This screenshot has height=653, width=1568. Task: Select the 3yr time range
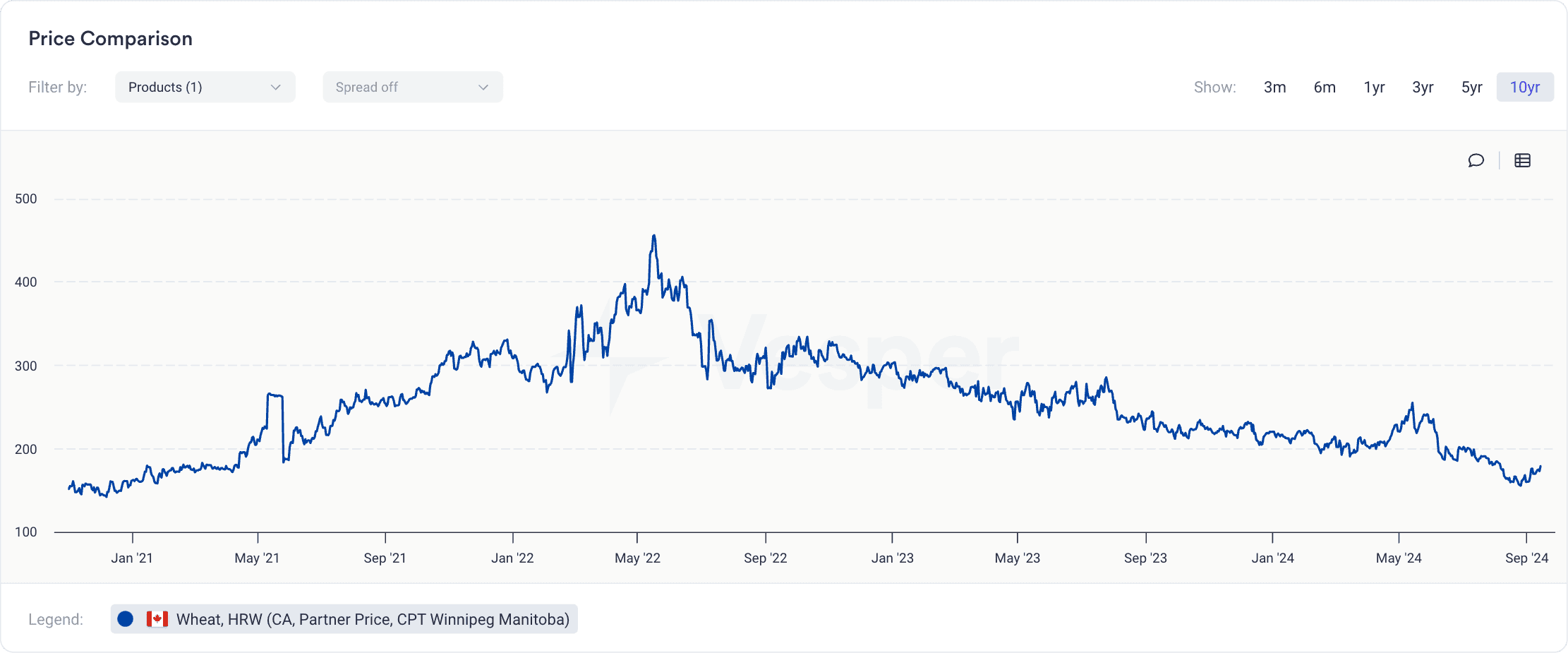pos(1423,87)
